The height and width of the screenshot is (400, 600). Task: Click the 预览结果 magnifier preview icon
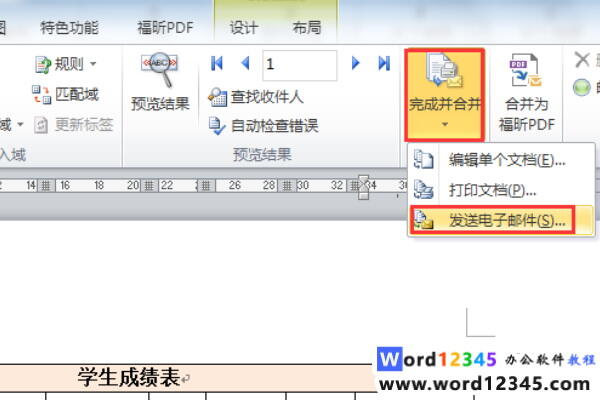coord(159,69)
